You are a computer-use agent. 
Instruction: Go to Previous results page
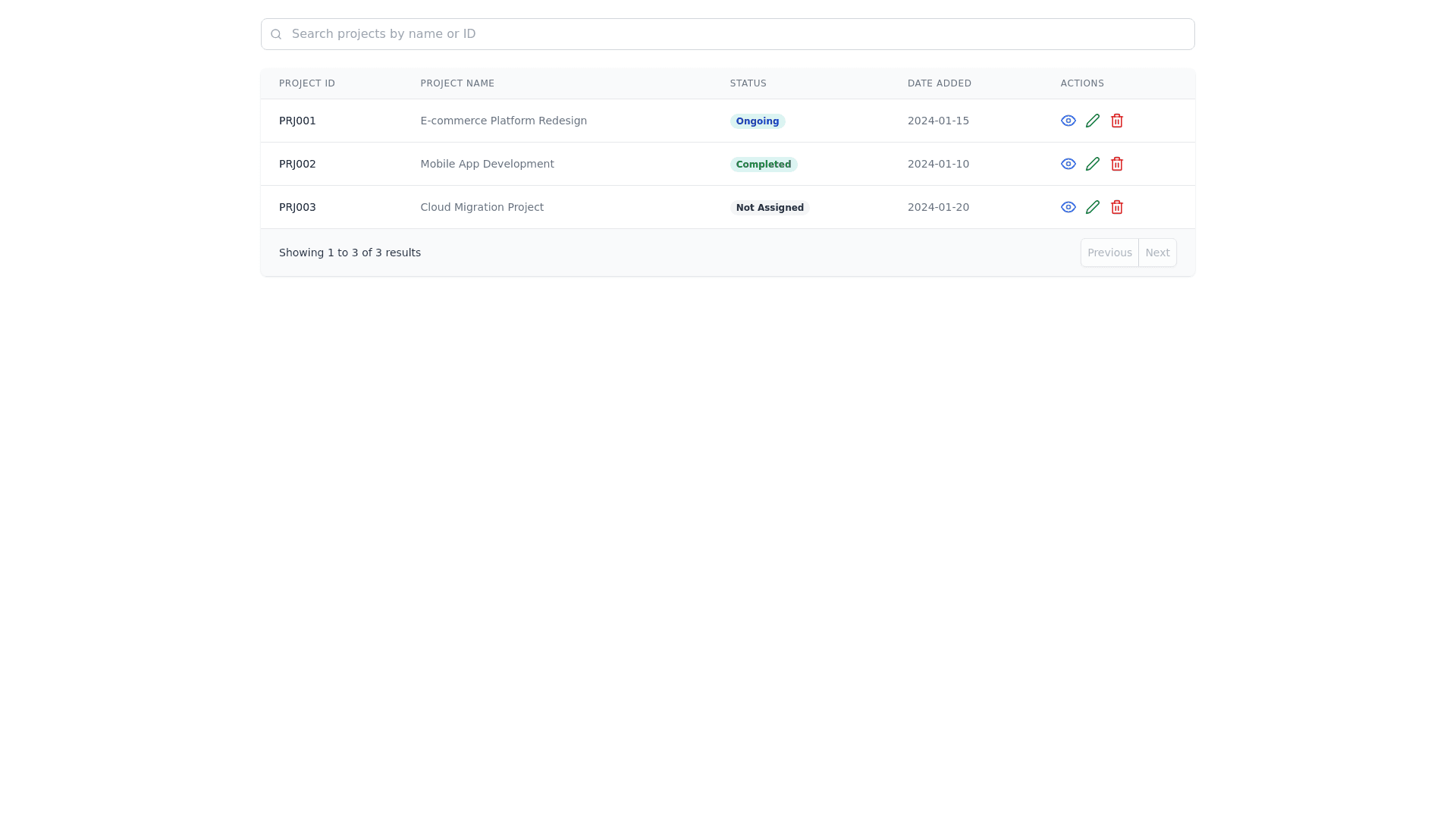pyautogui.click(x=1109, y=253)
